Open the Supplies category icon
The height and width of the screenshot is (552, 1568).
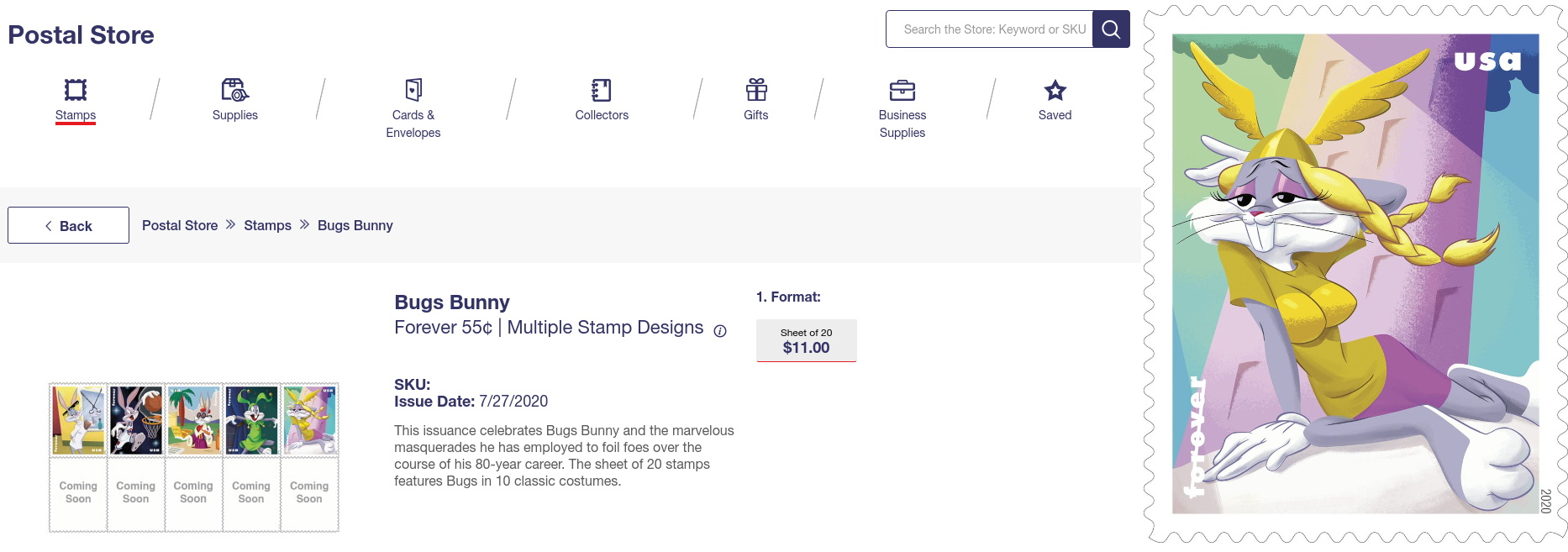click(x=234, y=90)
